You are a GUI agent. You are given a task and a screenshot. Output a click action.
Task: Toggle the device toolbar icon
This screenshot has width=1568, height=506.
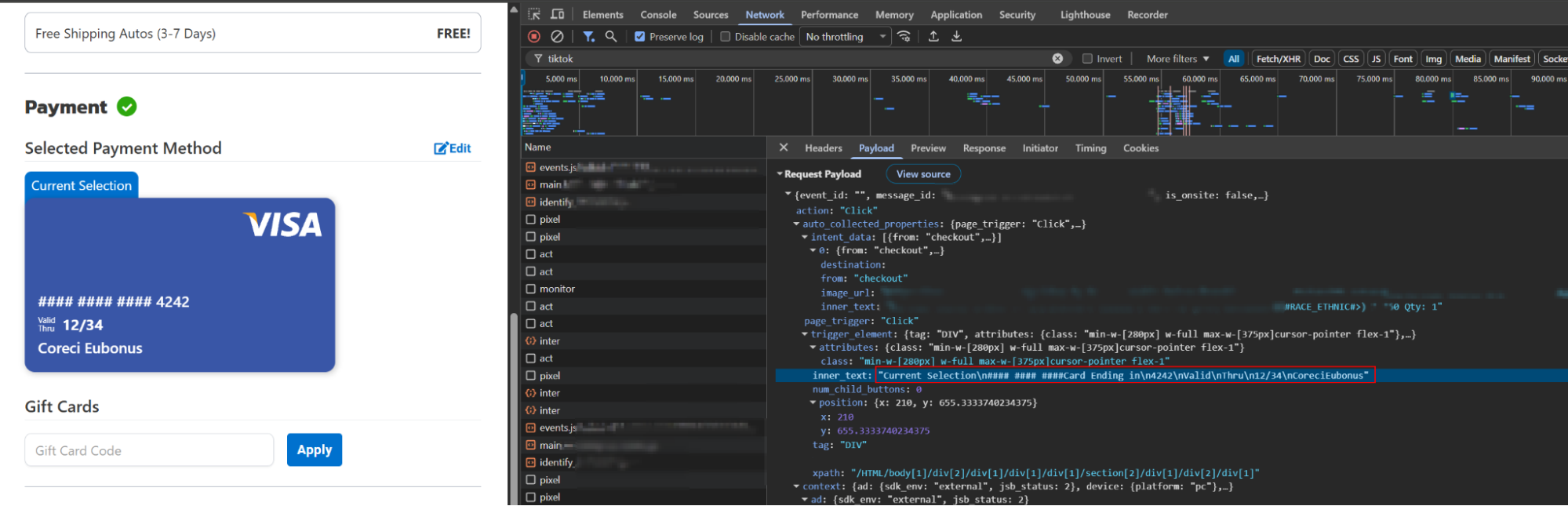click(558, 14)
